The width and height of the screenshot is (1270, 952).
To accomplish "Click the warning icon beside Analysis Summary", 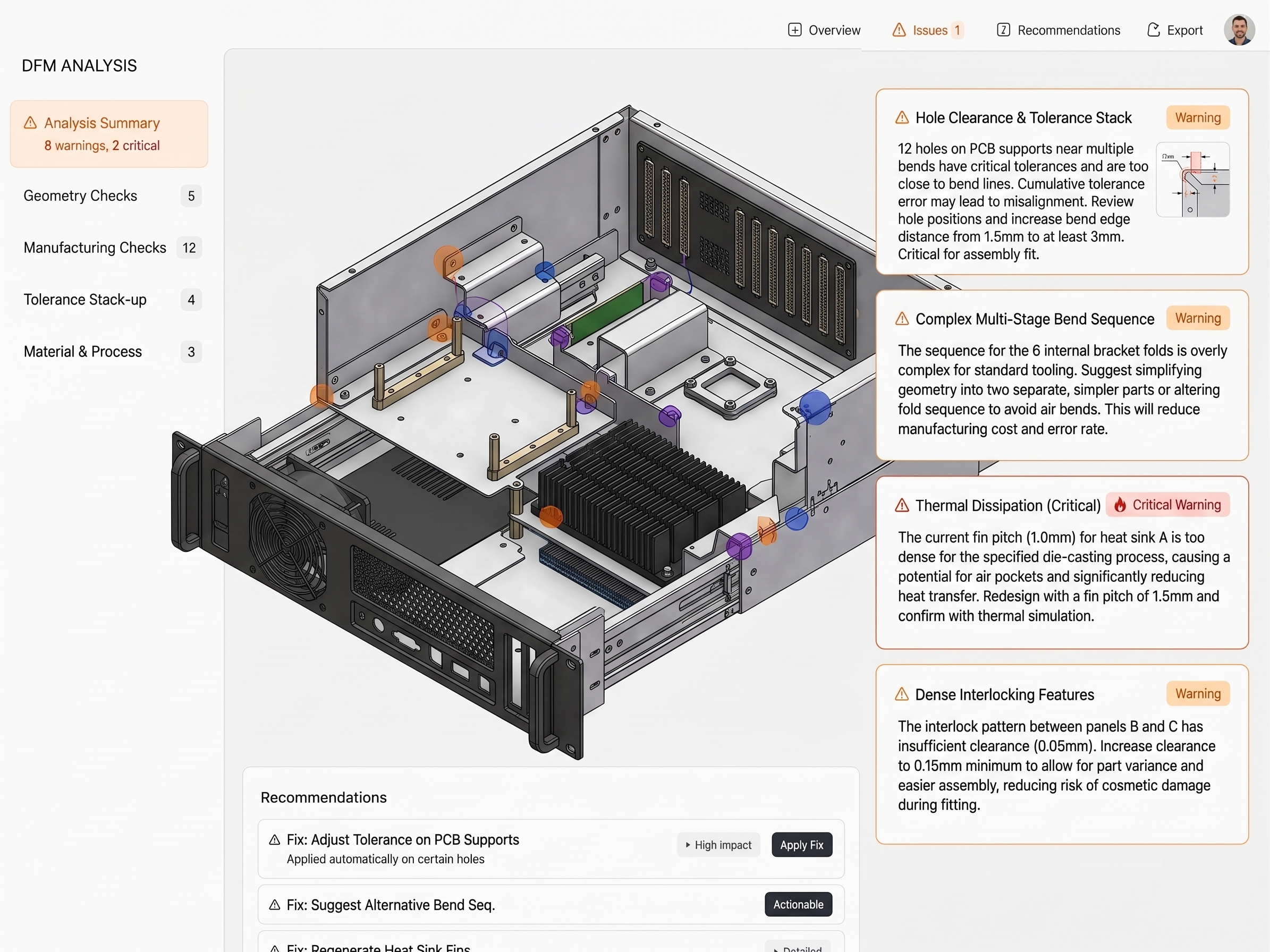I will tap(30, 122).
